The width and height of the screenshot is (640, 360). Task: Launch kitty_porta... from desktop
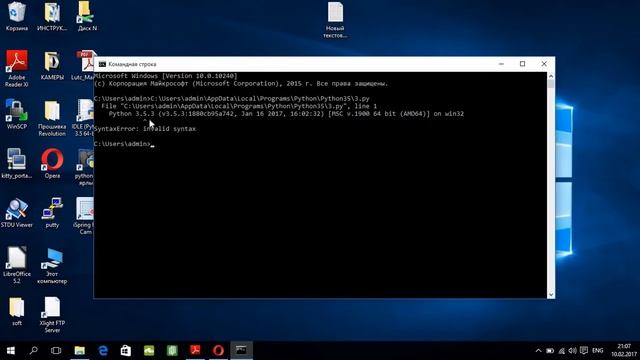pos(17,163)
